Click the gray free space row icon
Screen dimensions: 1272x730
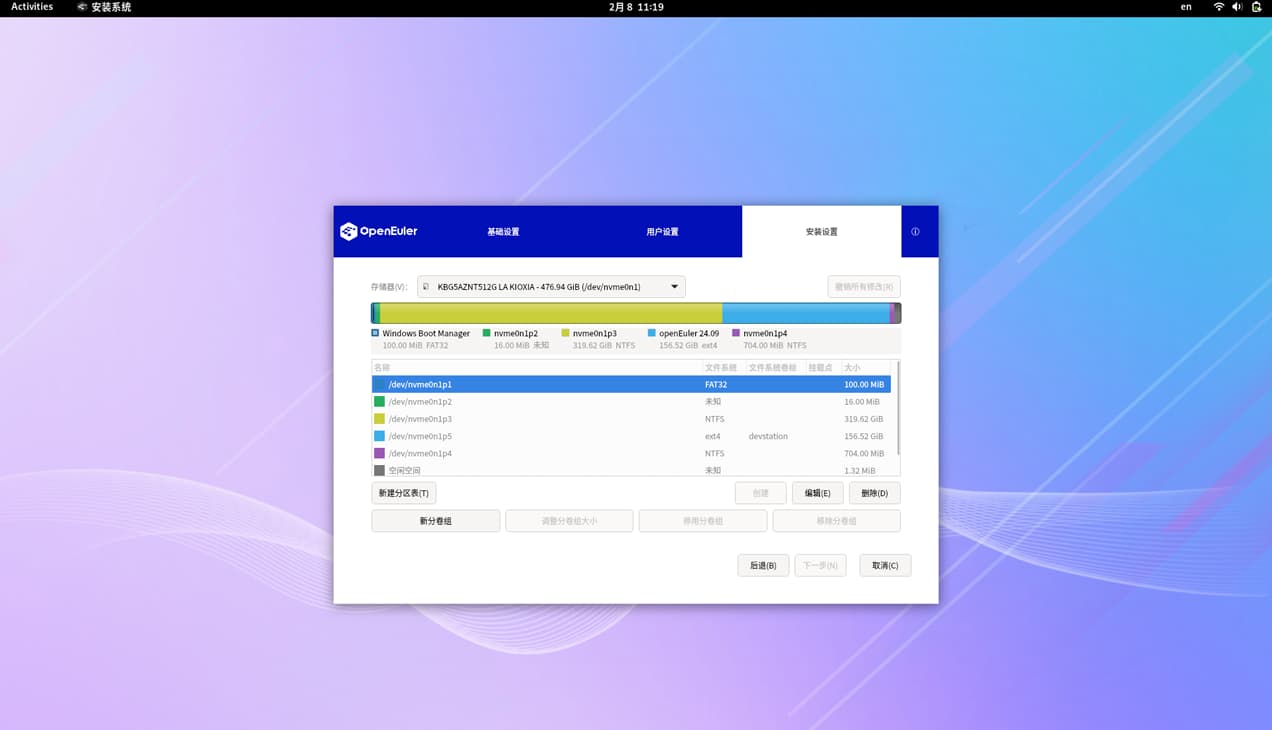(379, 470)
